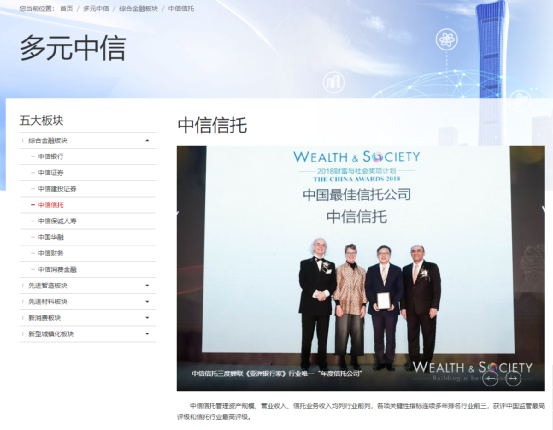Expand the 新型城镇化板块 section arrow
Image resolution: width=553 pixels, height=430 pixels.
click(147, 334)
